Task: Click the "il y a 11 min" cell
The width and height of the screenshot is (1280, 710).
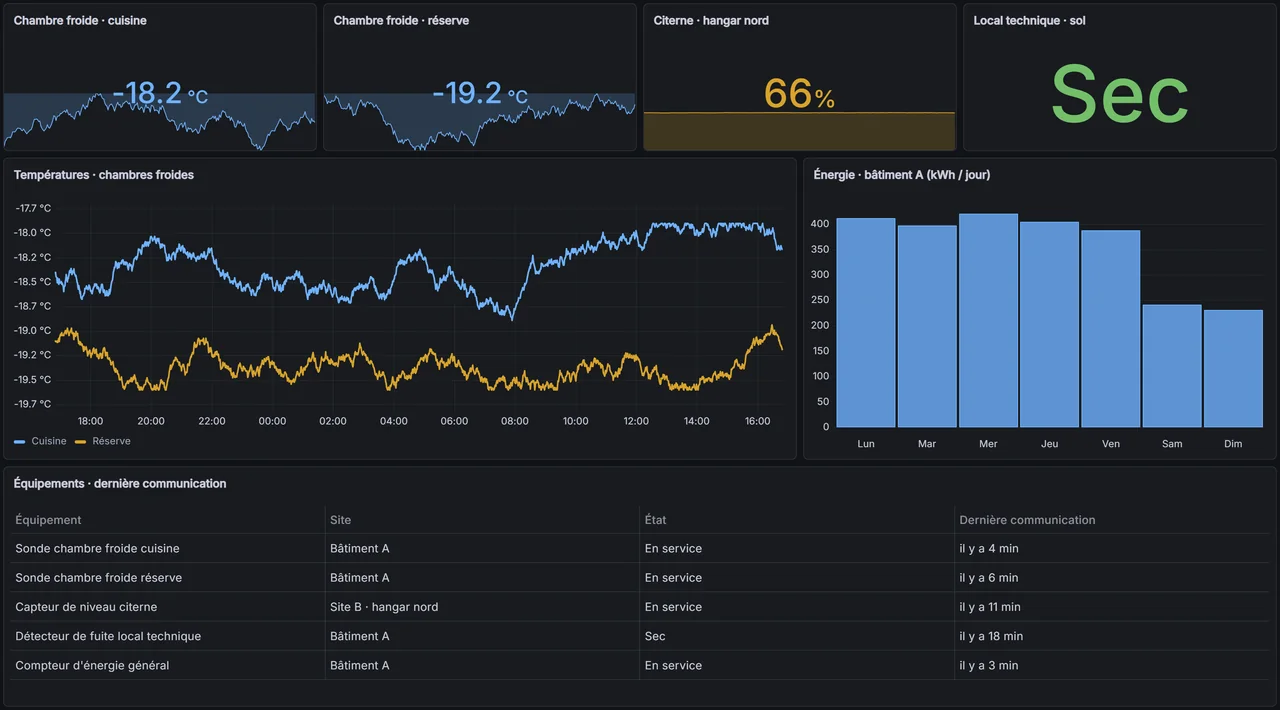Action: [x=1112, y=607]
